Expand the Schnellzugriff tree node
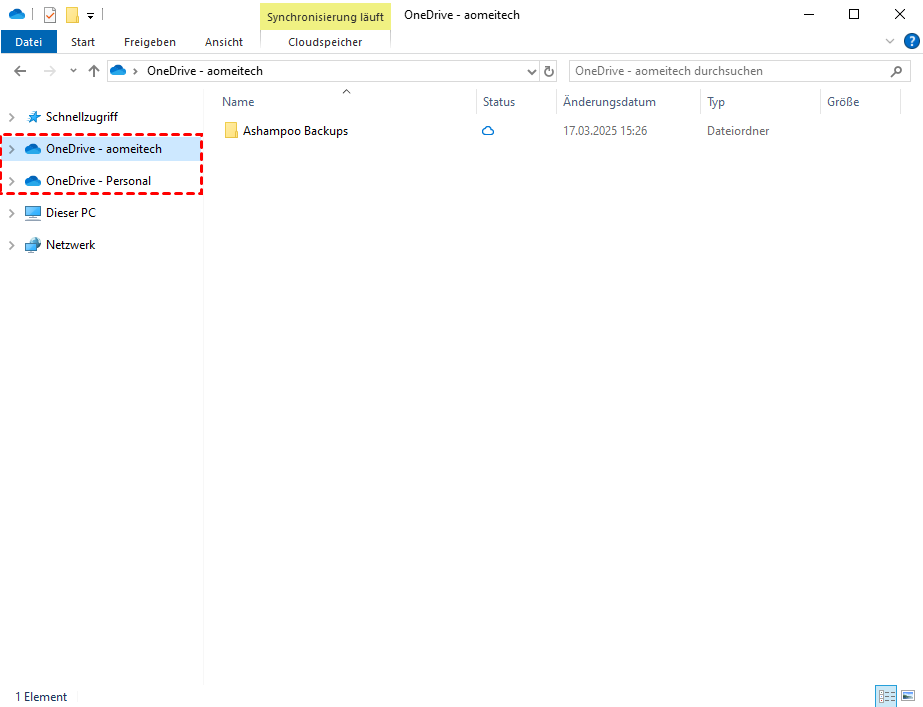Image resolution: width=923 pixels, height=707 pixels. [11, 117]
